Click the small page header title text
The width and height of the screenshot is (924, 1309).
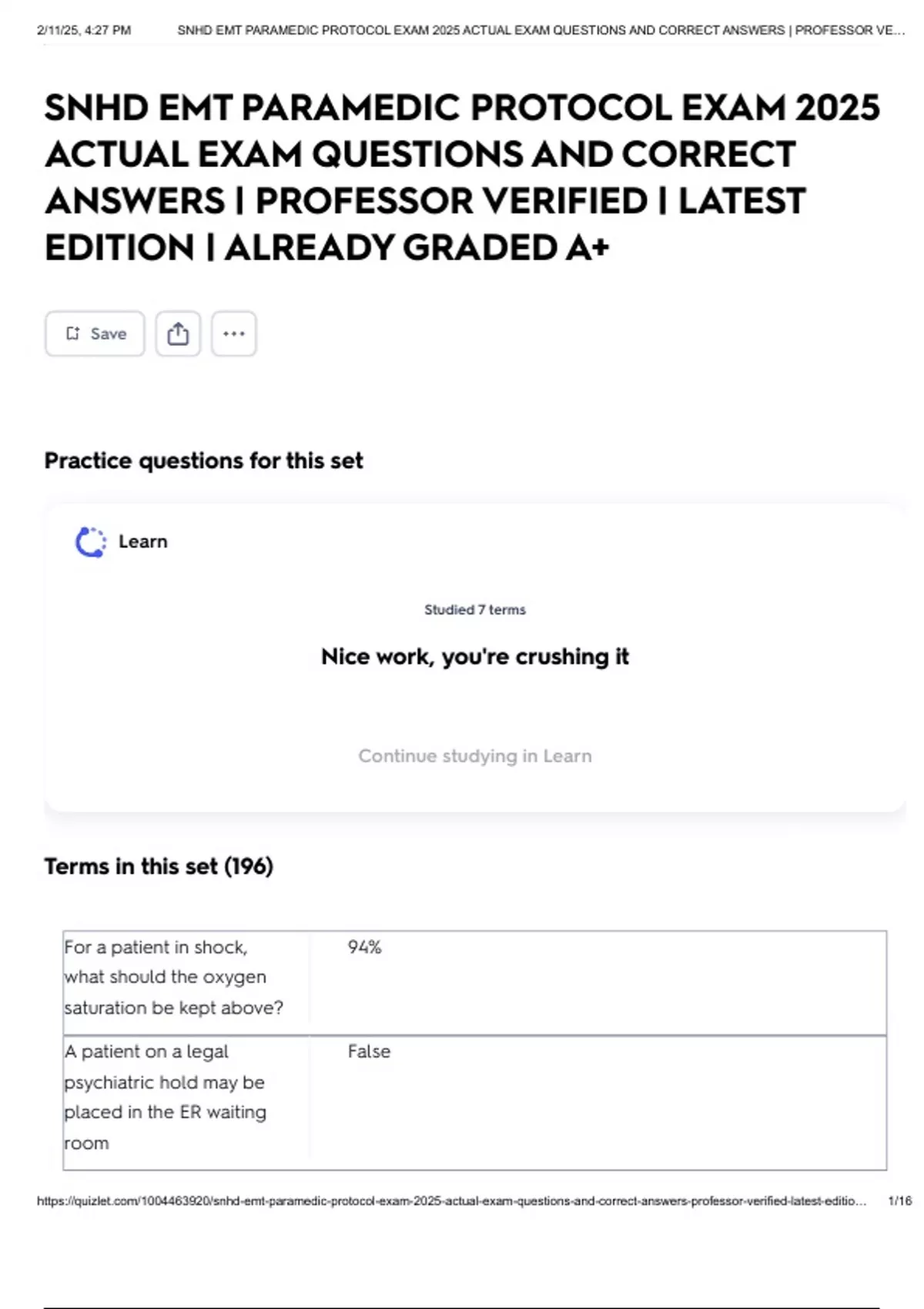pos(541,31)
